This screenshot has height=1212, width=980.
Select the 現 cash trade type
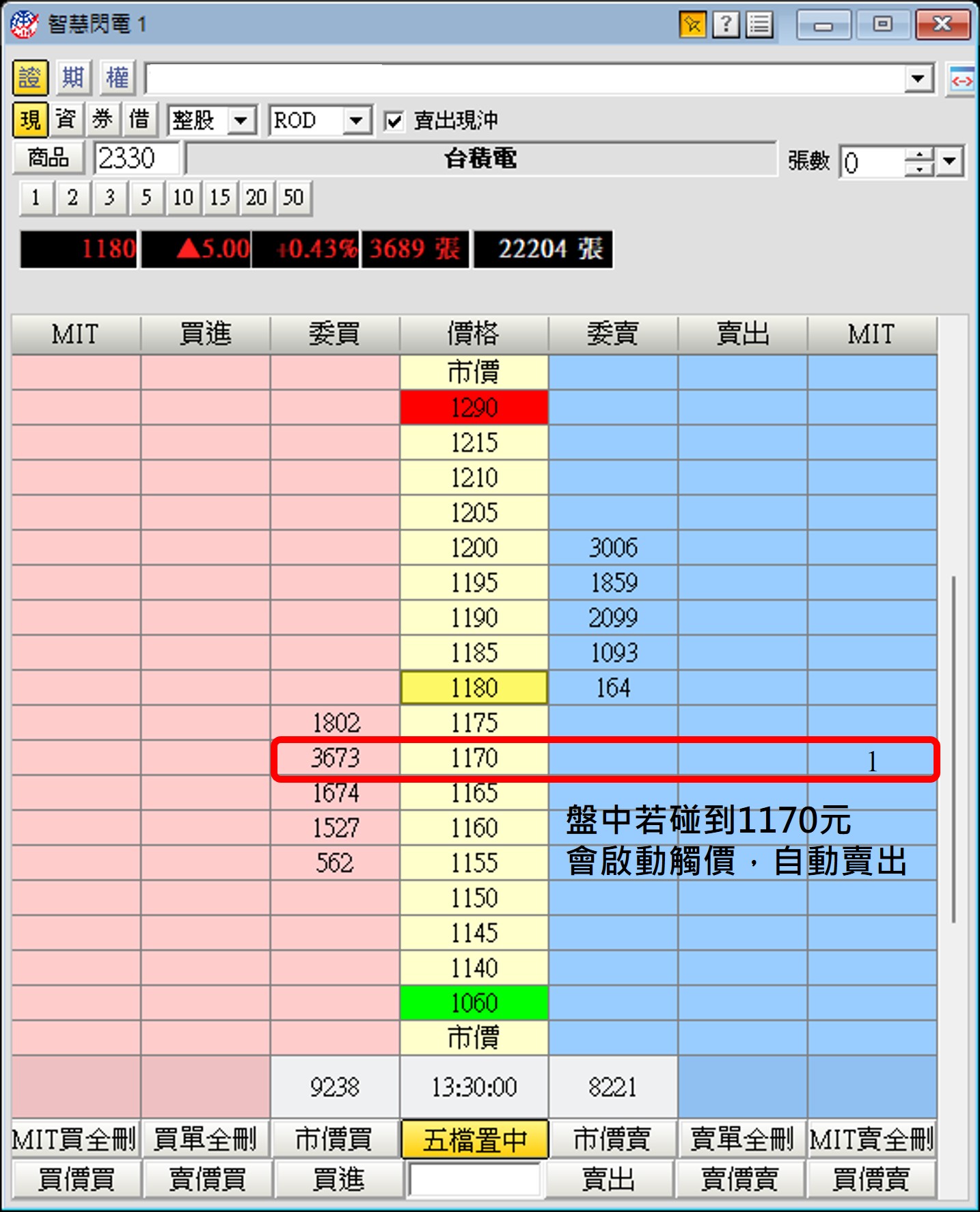click(30, 120)
